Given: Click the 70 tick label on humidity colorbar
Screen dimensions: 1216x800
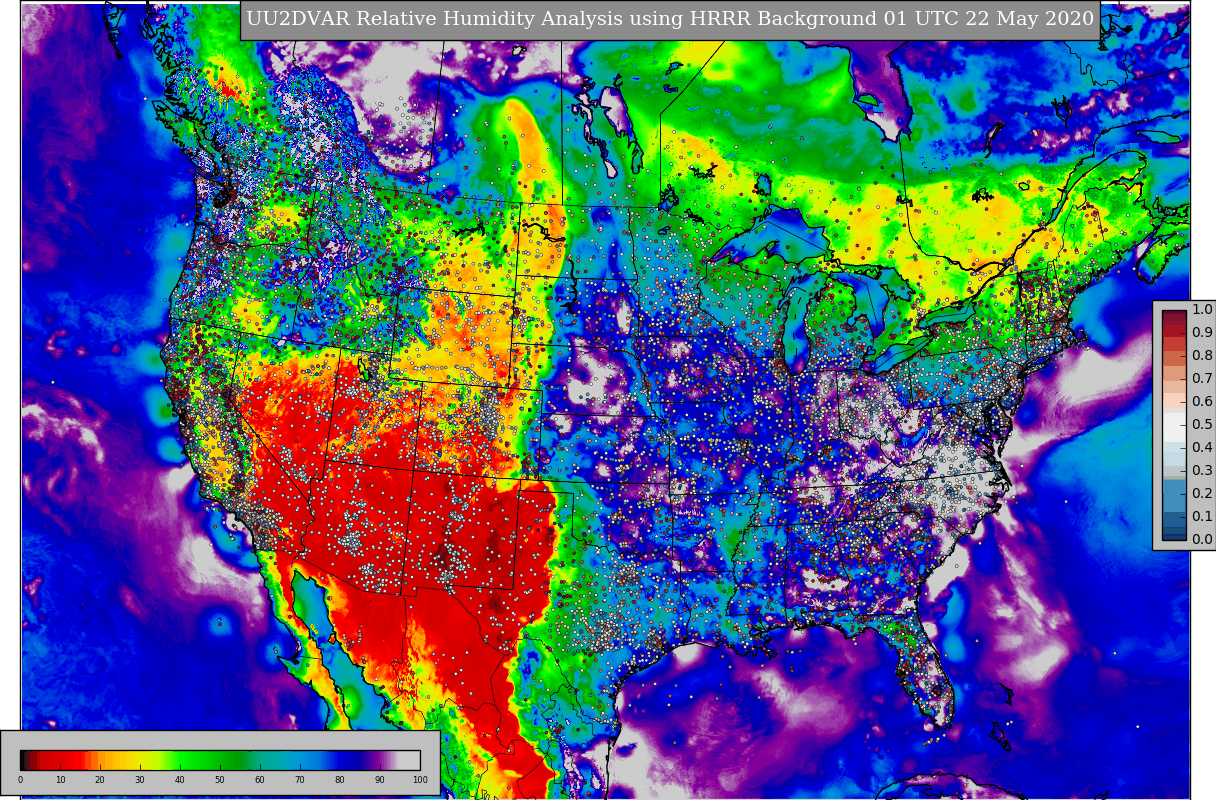Looking at the screenshot, I should pyautogui.click(x=300, y=780).
